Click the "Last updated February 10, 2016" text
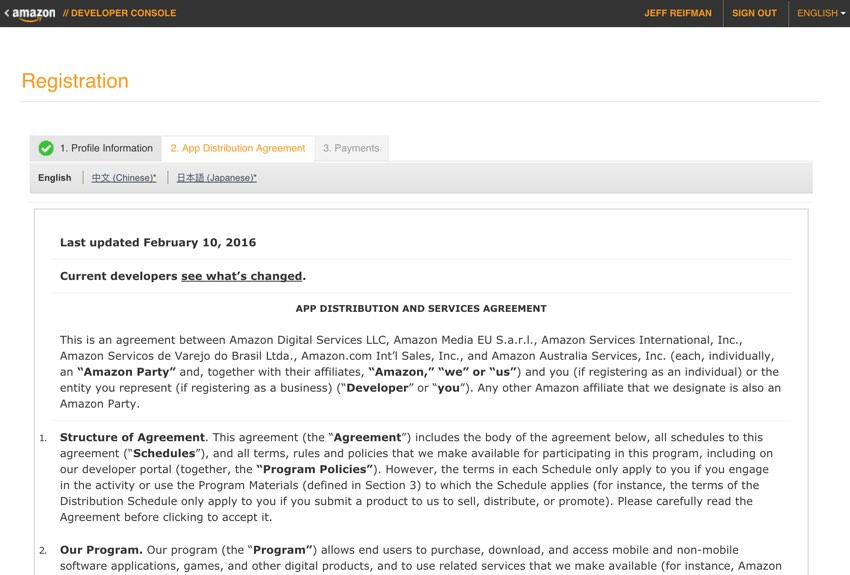Viewport: 850px width, 575px height. (x=158, y=242)
